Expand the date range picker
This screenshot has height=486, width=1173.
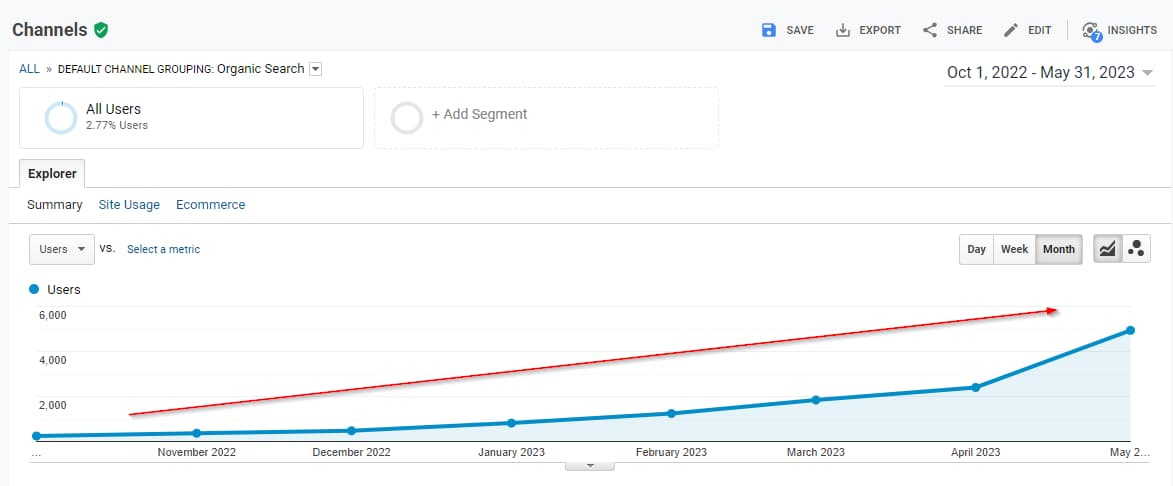1147,73
